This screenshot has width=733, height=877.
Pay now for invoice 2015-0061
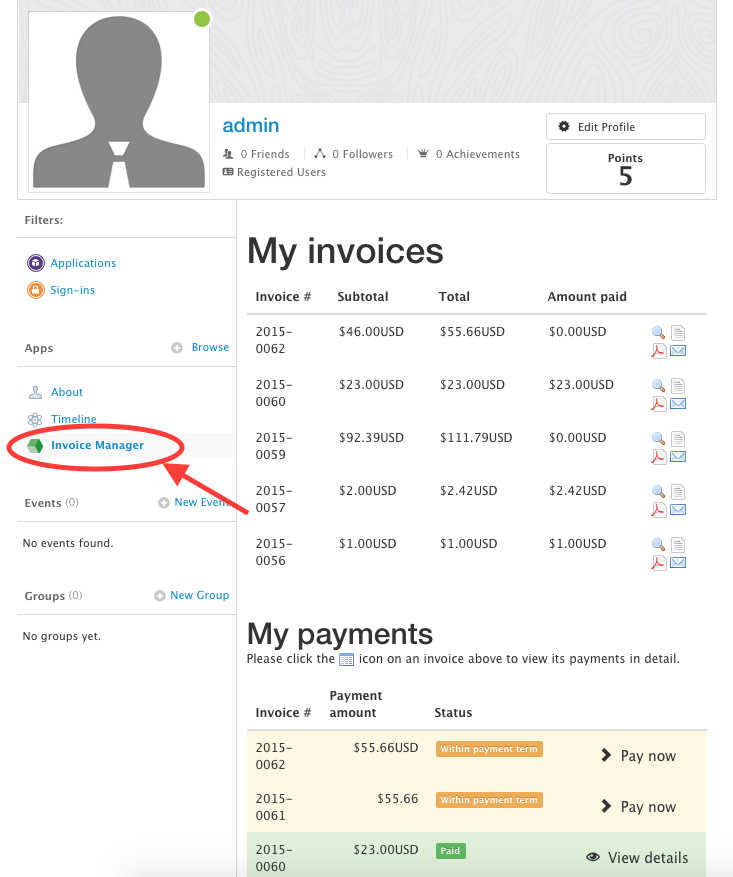(x=639, y=807)
